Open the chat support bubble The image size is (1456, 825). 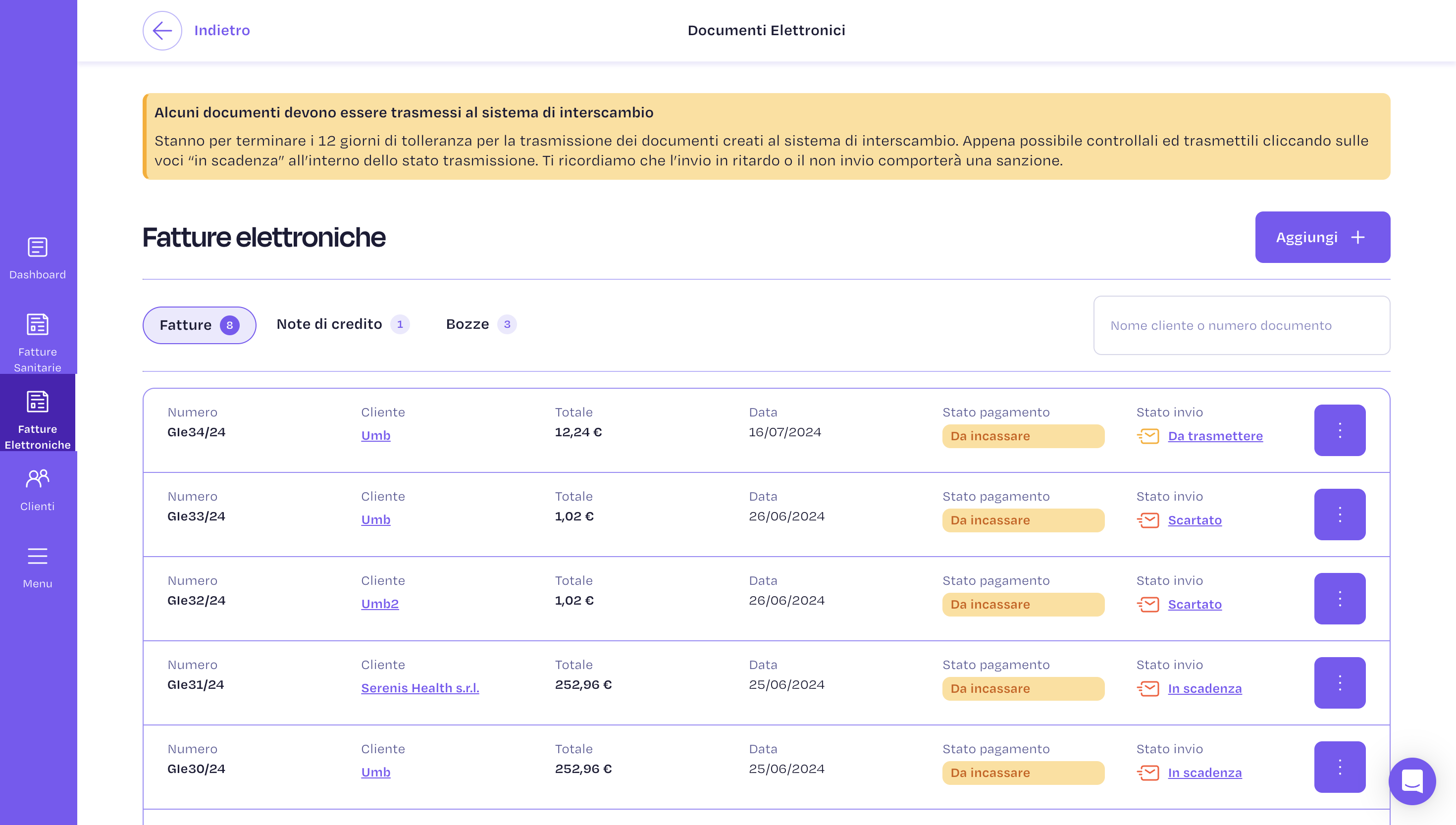[1411, 781]
